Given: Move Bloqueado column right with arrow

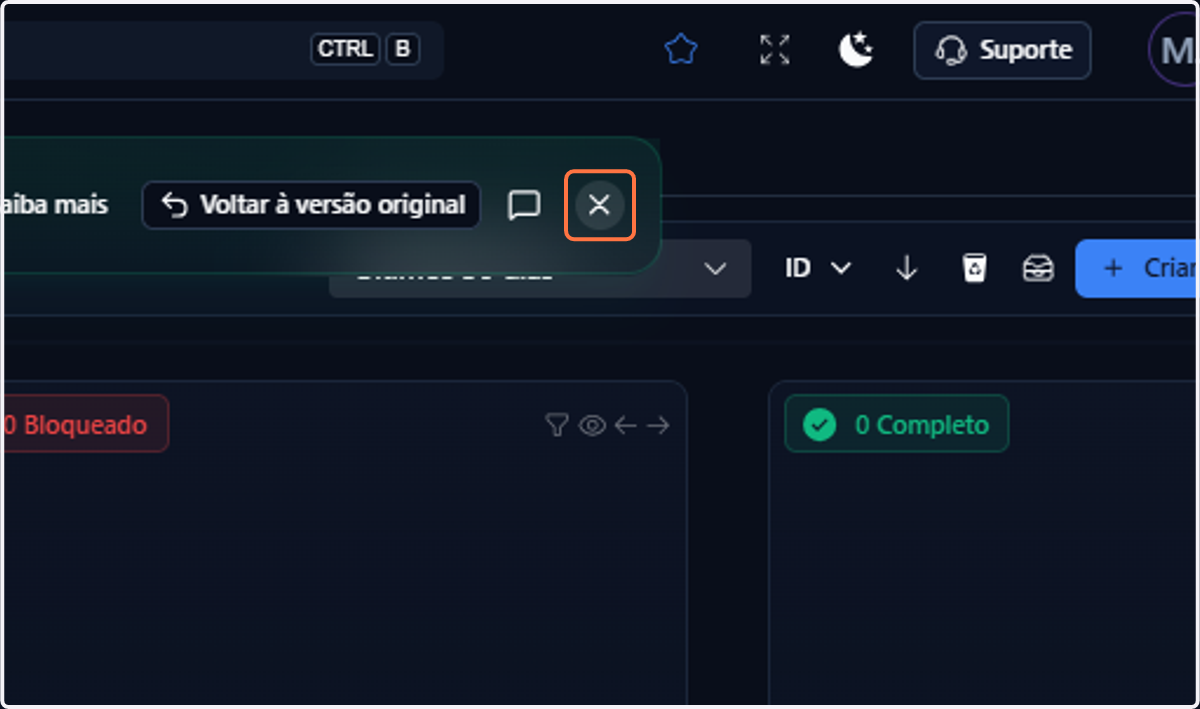Looking at the screenshot, I should (657, 425).
